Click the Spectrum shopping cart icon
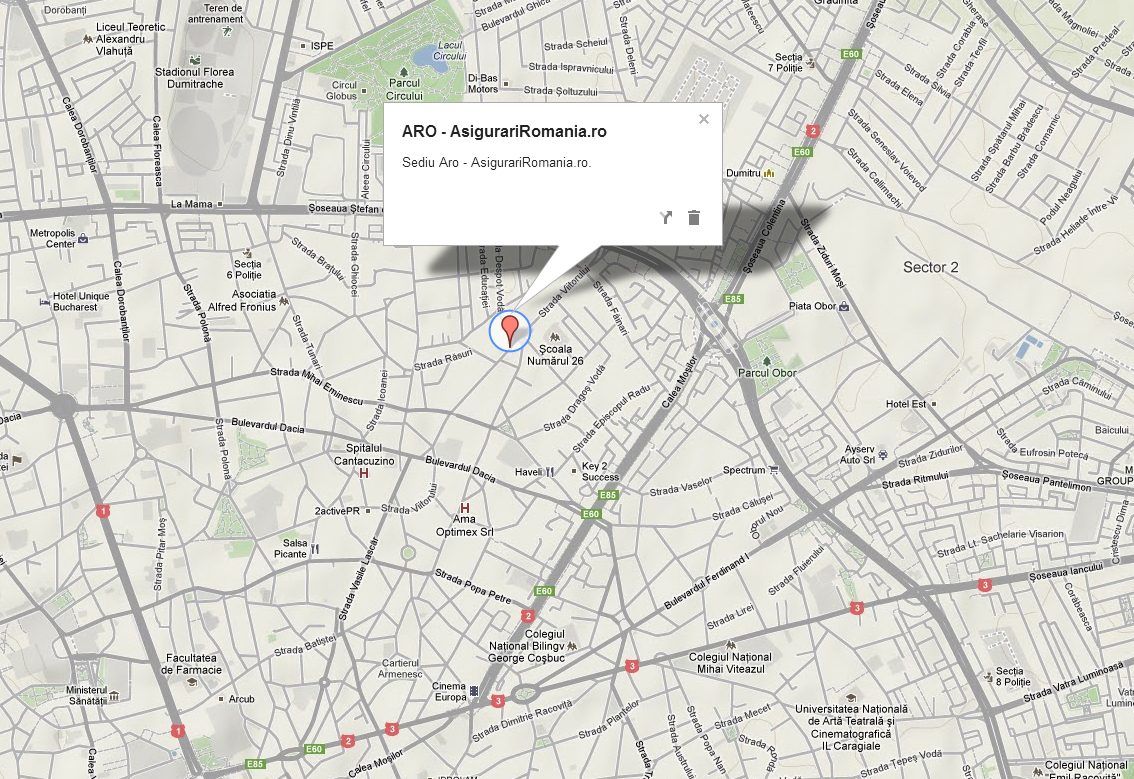Image resolution: width=1134 pixels, height=779 pixels. point(773,469)
